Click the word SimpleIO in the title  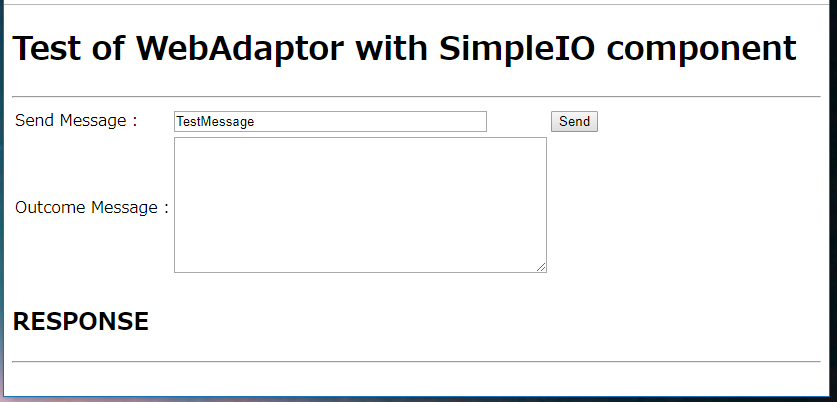click(x=517, y=48)
